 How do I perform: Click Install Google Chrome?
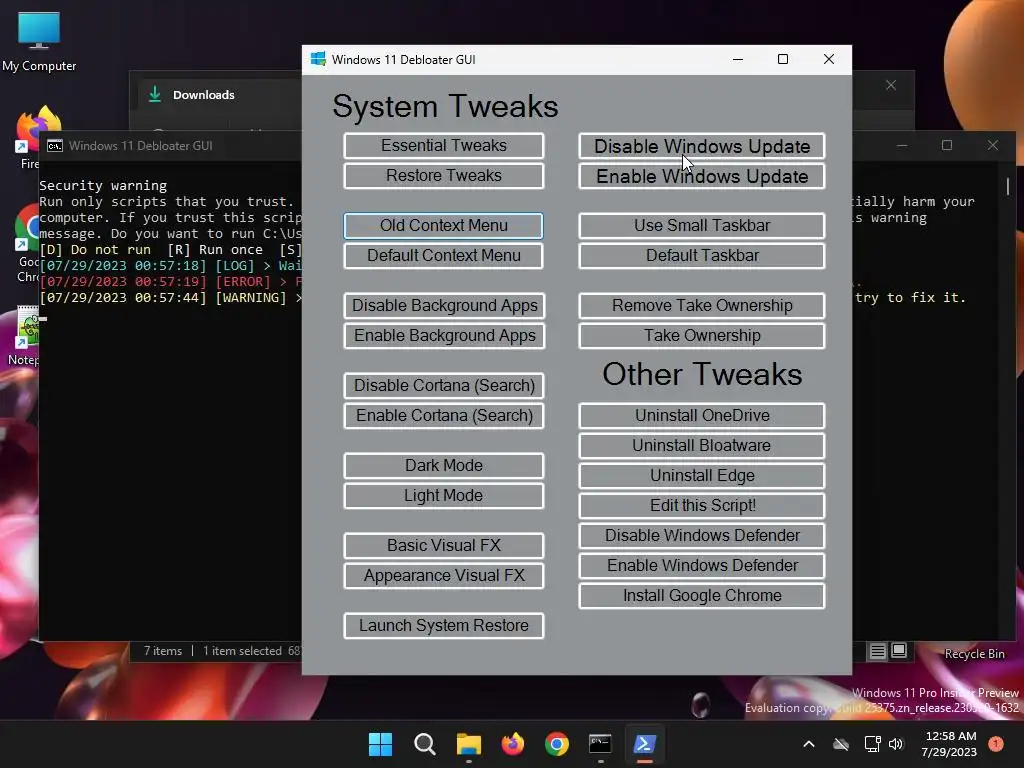pos(702,596)
